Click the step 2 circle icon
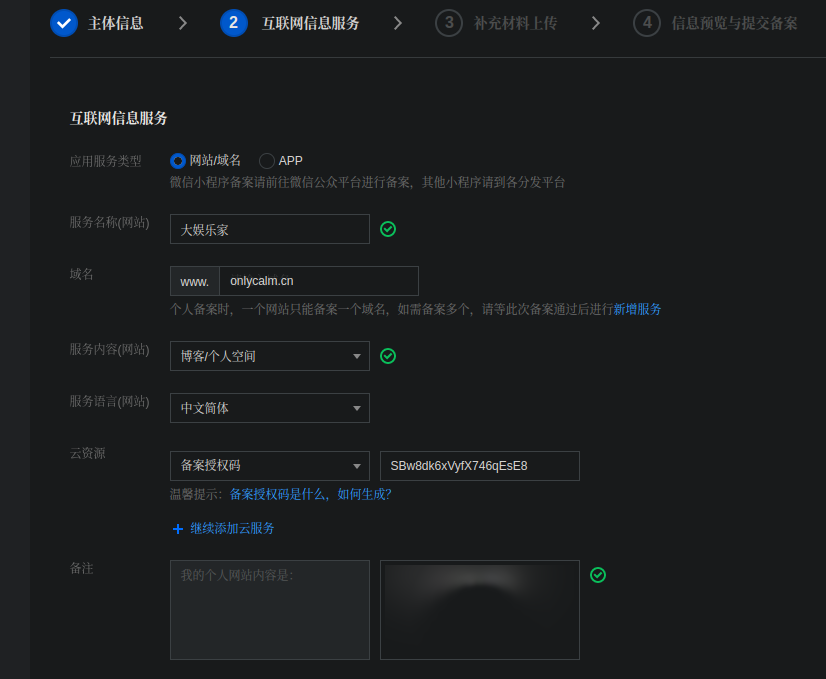Screen dimensions: 826x679 coord(233,23)
